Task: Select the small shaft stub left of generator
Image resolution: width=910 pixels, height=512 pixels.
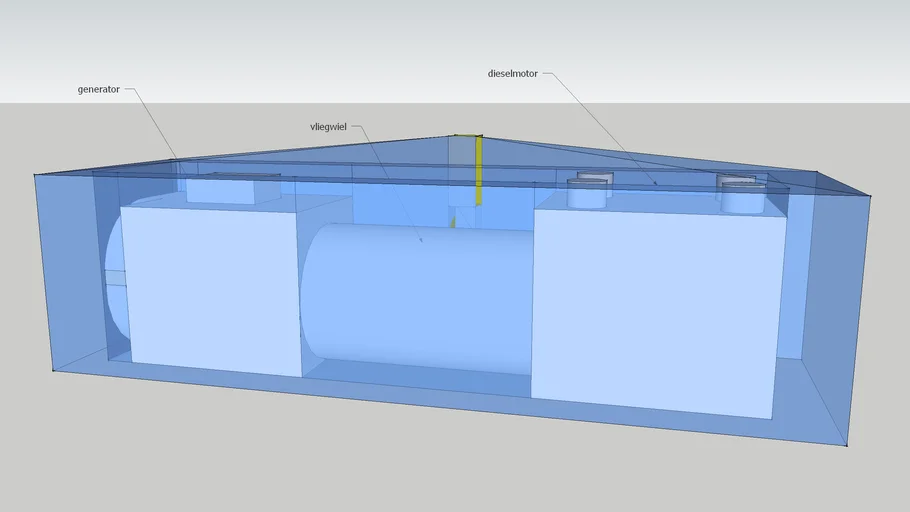Action: pos(114,278)
